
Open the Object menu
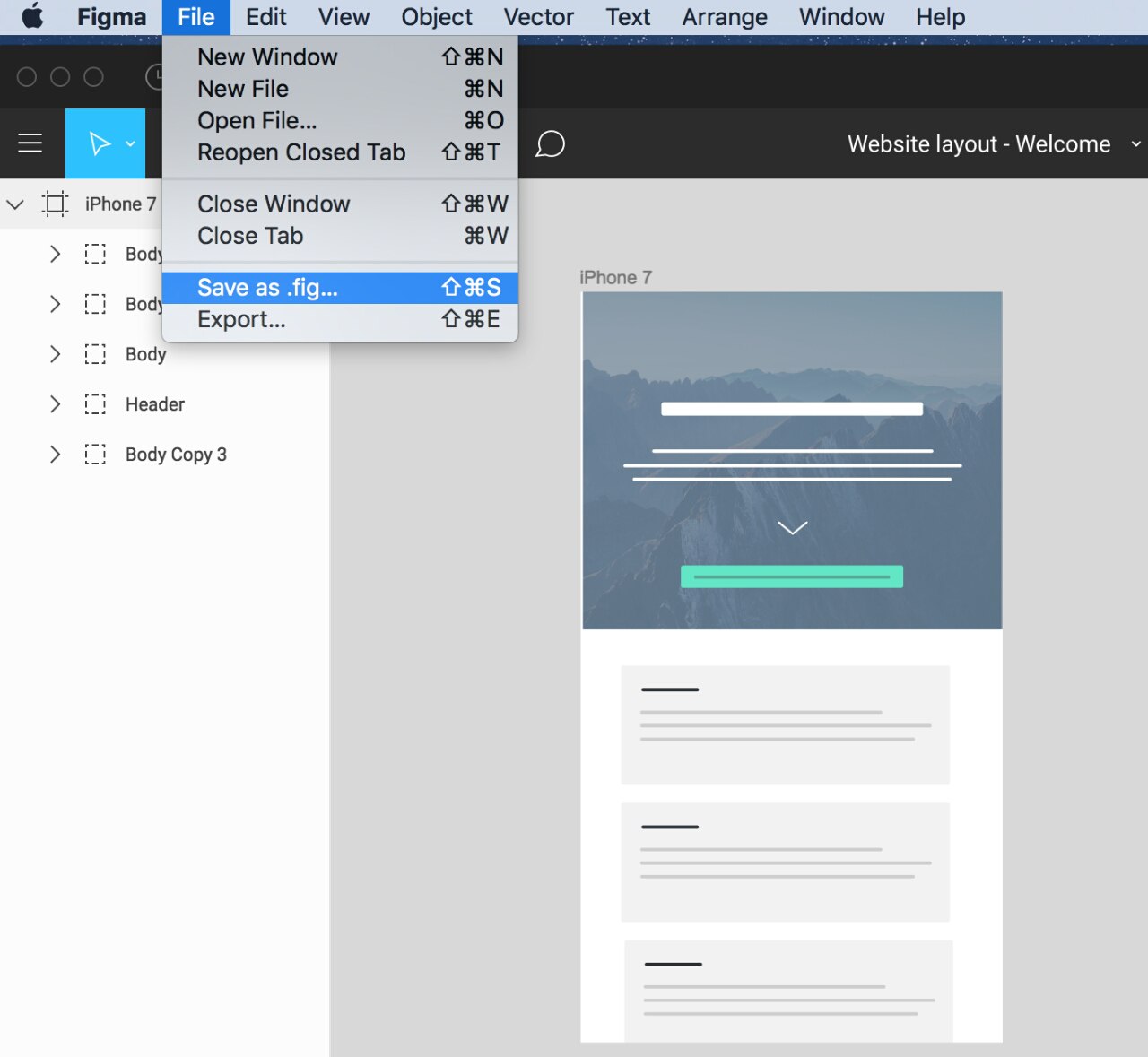coord(437,17)
